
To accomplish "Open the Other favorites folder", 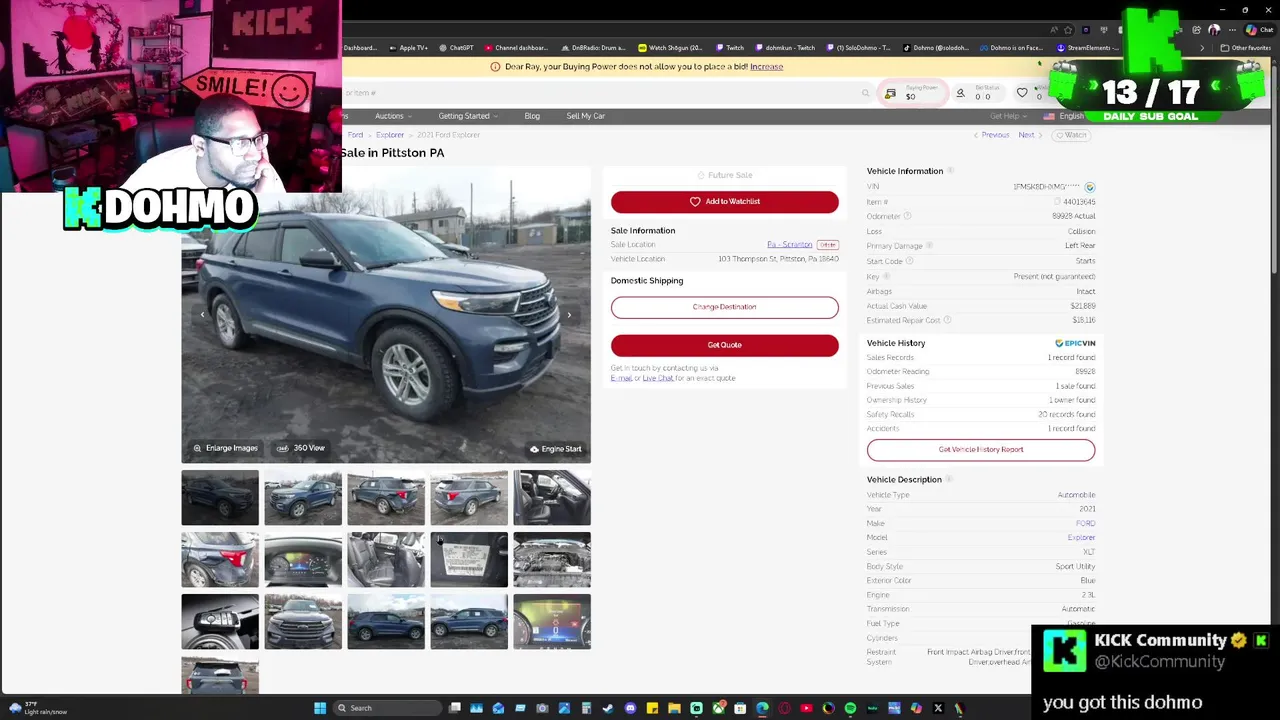I will point(1246,48).
